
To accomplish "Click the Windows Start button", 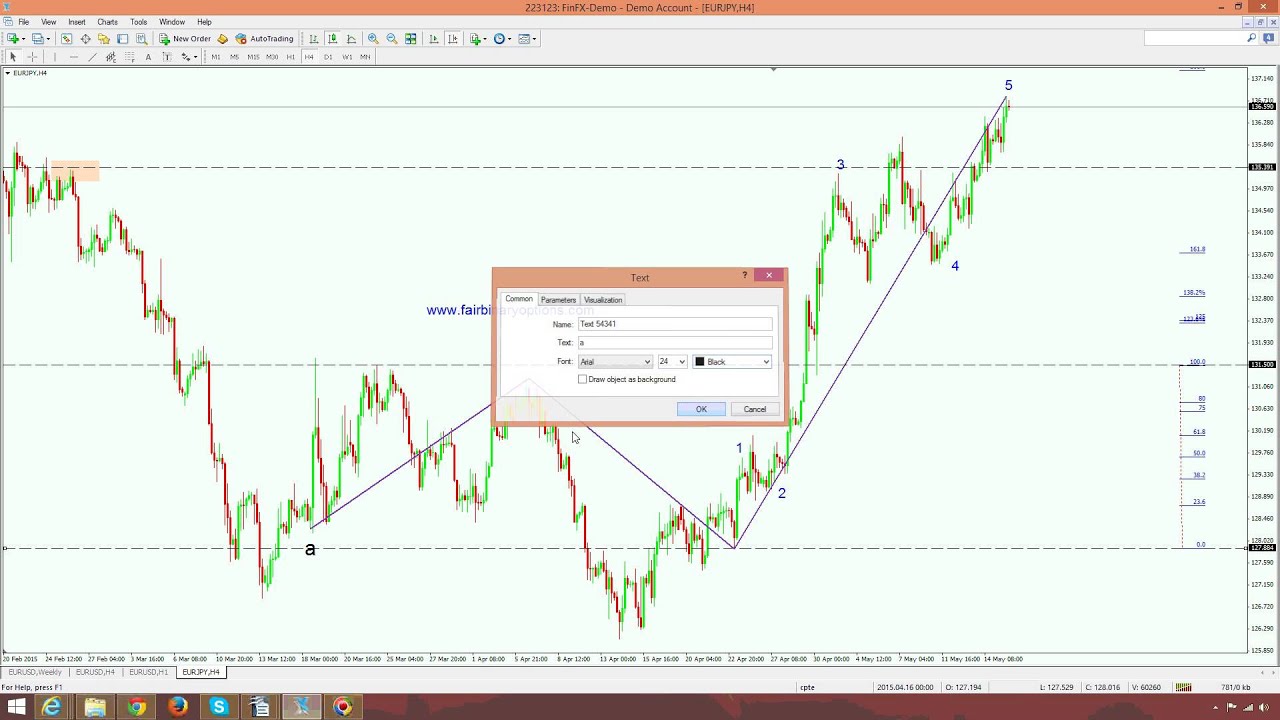I will pos(16,708).
